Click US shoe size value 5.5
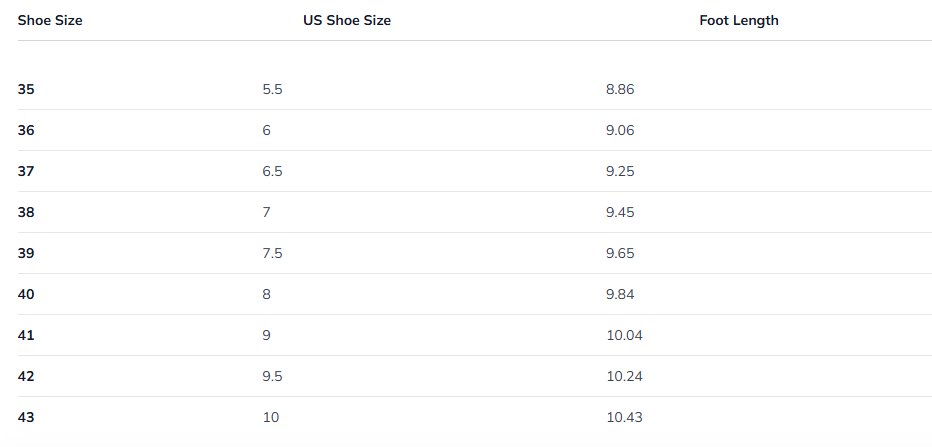 [x=272, y=89]
